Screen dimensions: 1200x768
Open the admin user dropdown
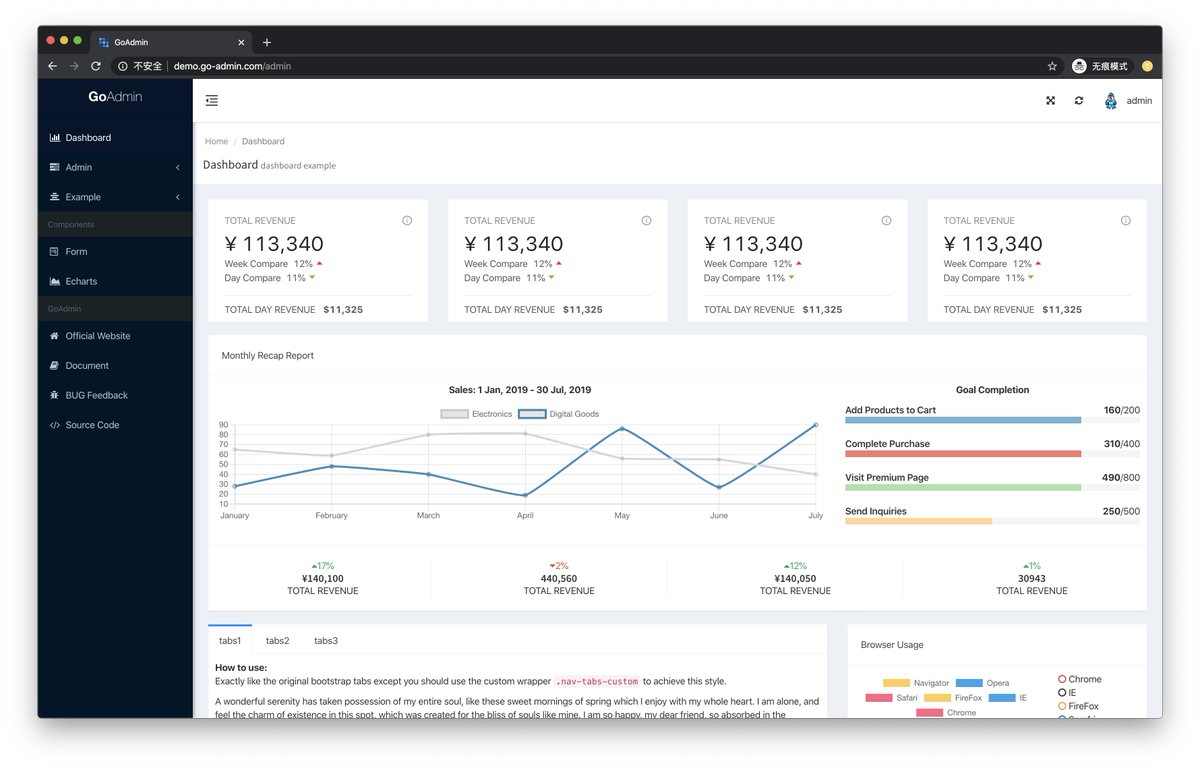coord(1128,100)
